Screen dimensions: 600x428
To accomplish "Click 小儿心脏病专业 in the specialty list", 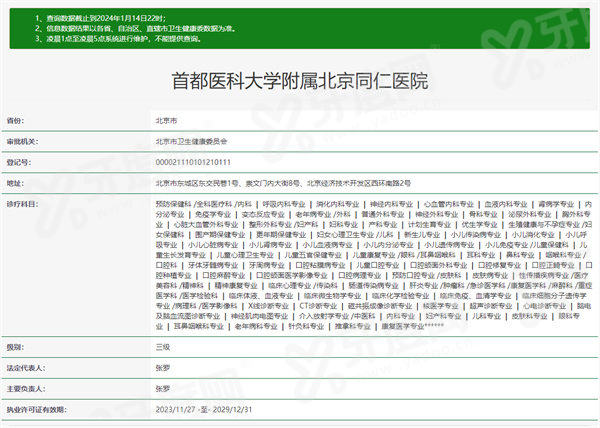I will coord(213,245).
